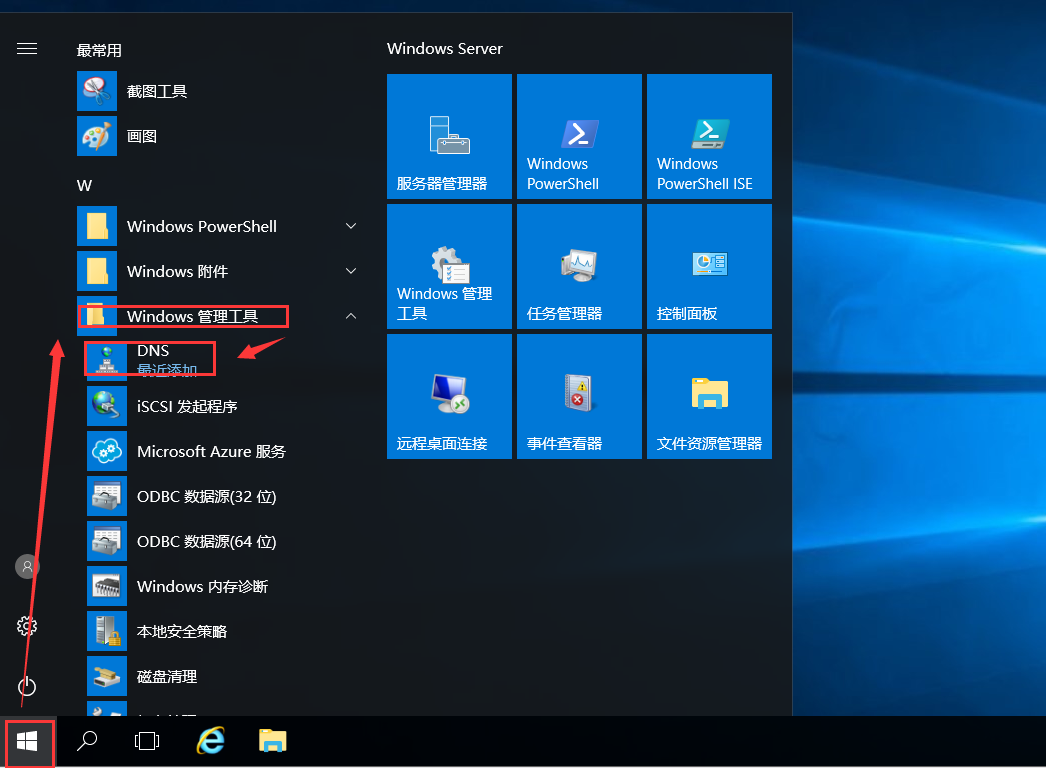
Task: Launch the Windows PowerShell ISE tile
Action: pyautogui.click(x=709, y=136)
